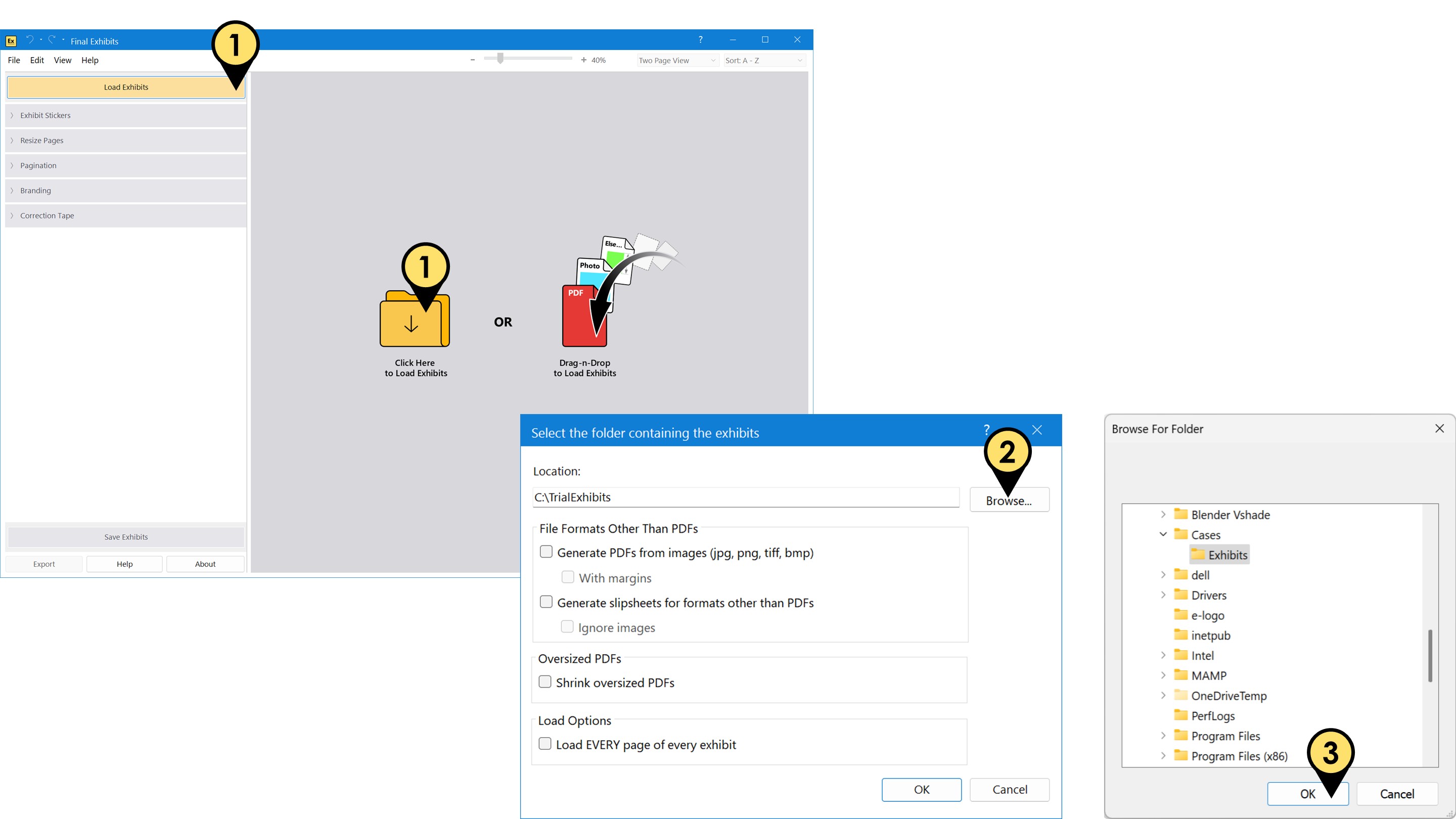The height and width of the screenshot is (819, 1456).
Task: Click the zoom out minus icon
Action: (x=473, y=60)
